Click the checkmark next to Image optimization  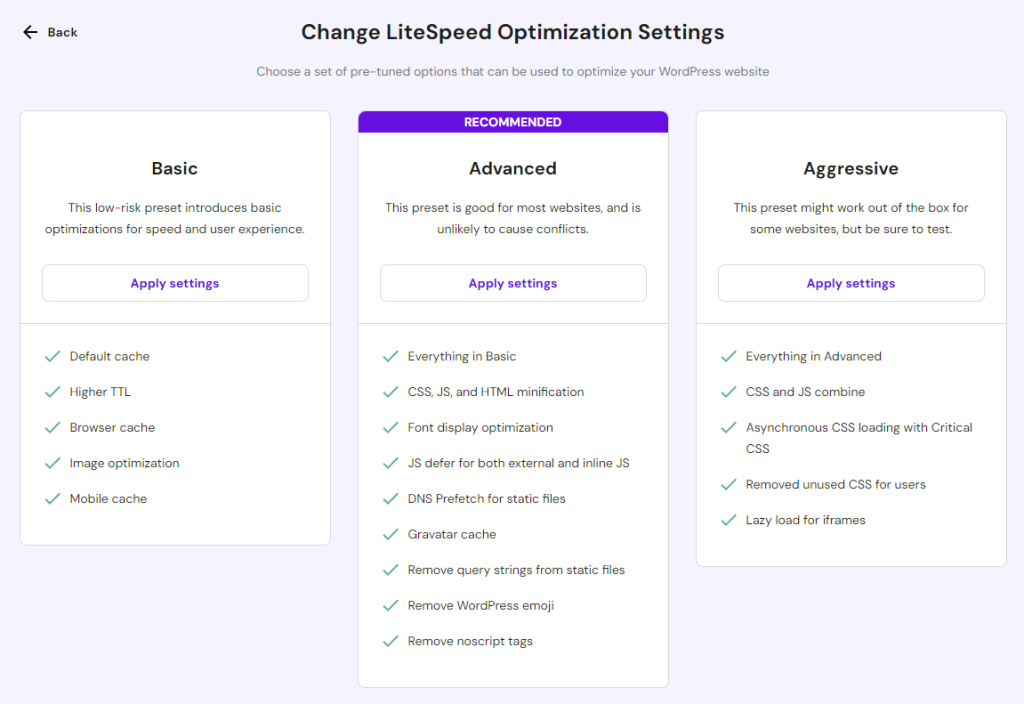(x=52, y=463)
